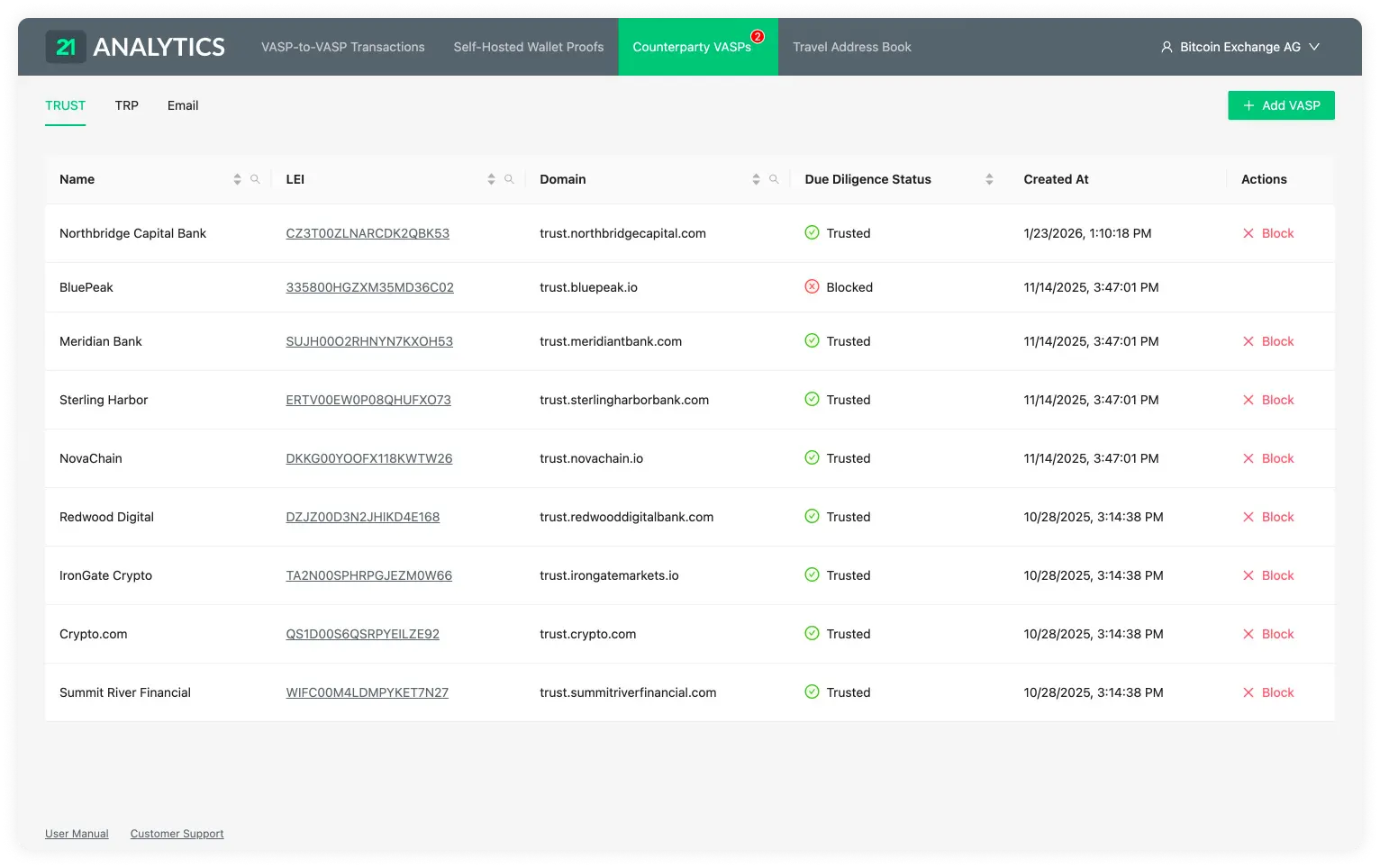
Task: Click the Created At column header
Action: (1056, 179)
